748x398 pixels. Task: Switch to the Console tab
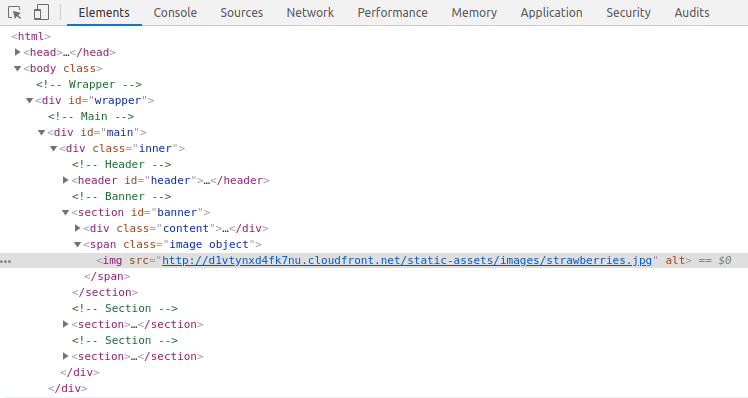(x=175, y=12)
